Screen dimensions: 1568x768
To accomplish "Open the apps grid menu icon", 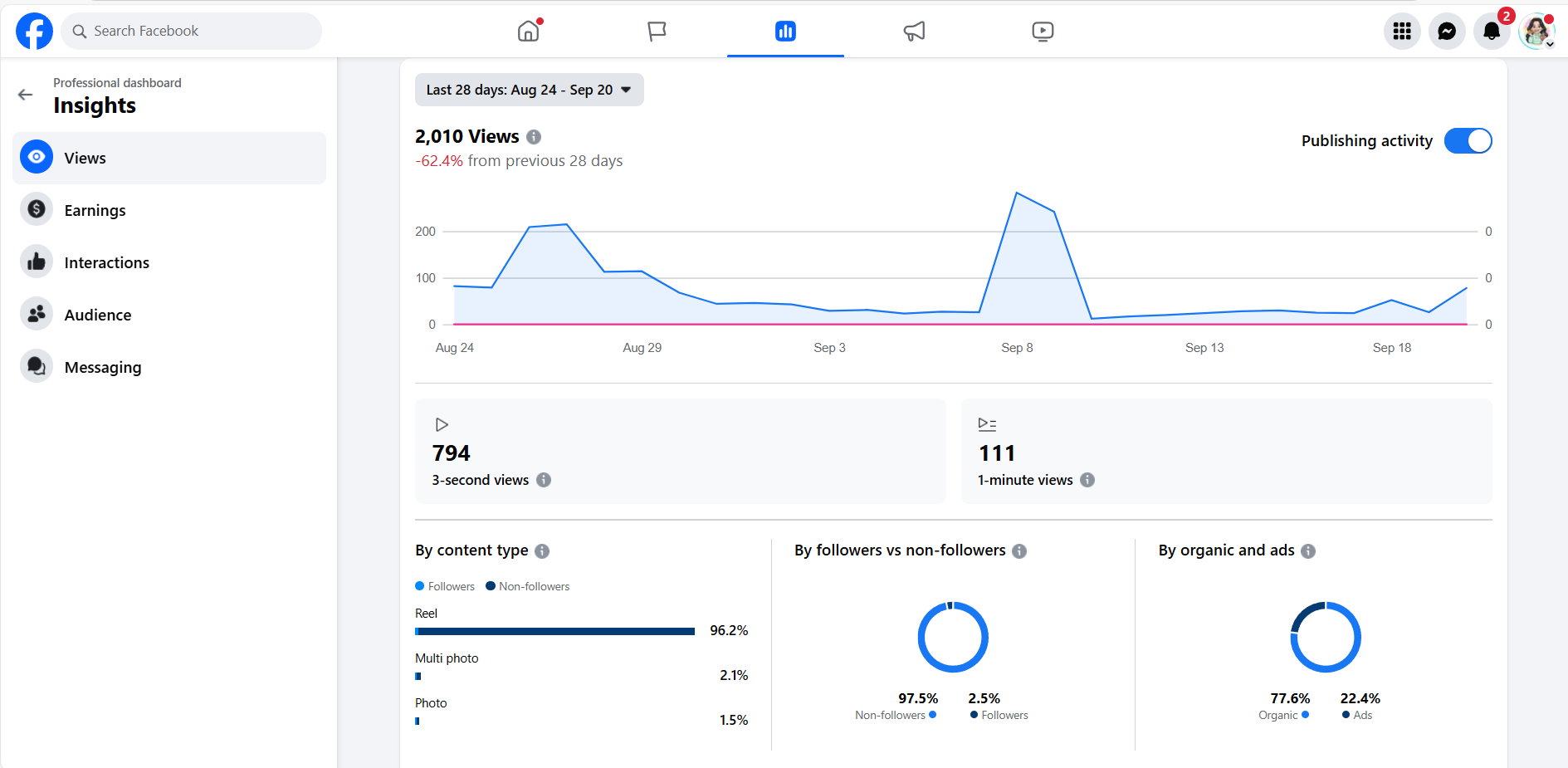I will click(x=1402, y=32).
